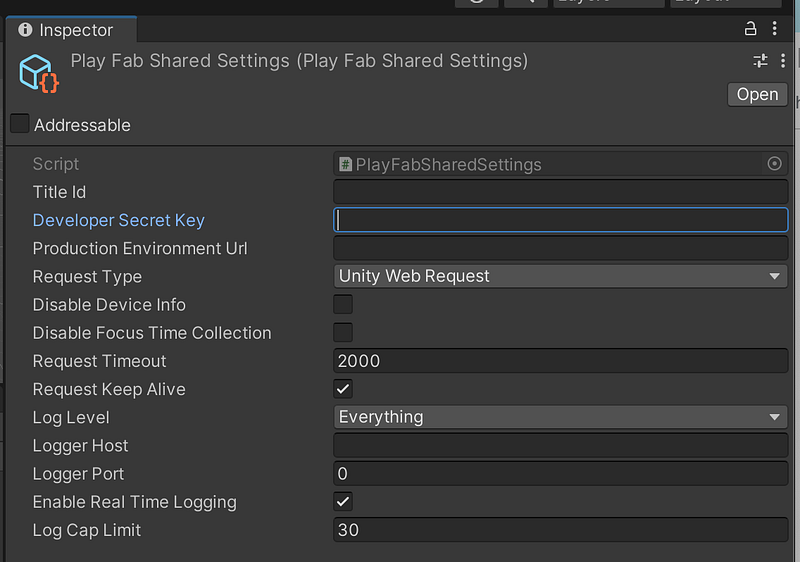
Task: Click the Script object picker circle
Action: (x=774, y=164)
